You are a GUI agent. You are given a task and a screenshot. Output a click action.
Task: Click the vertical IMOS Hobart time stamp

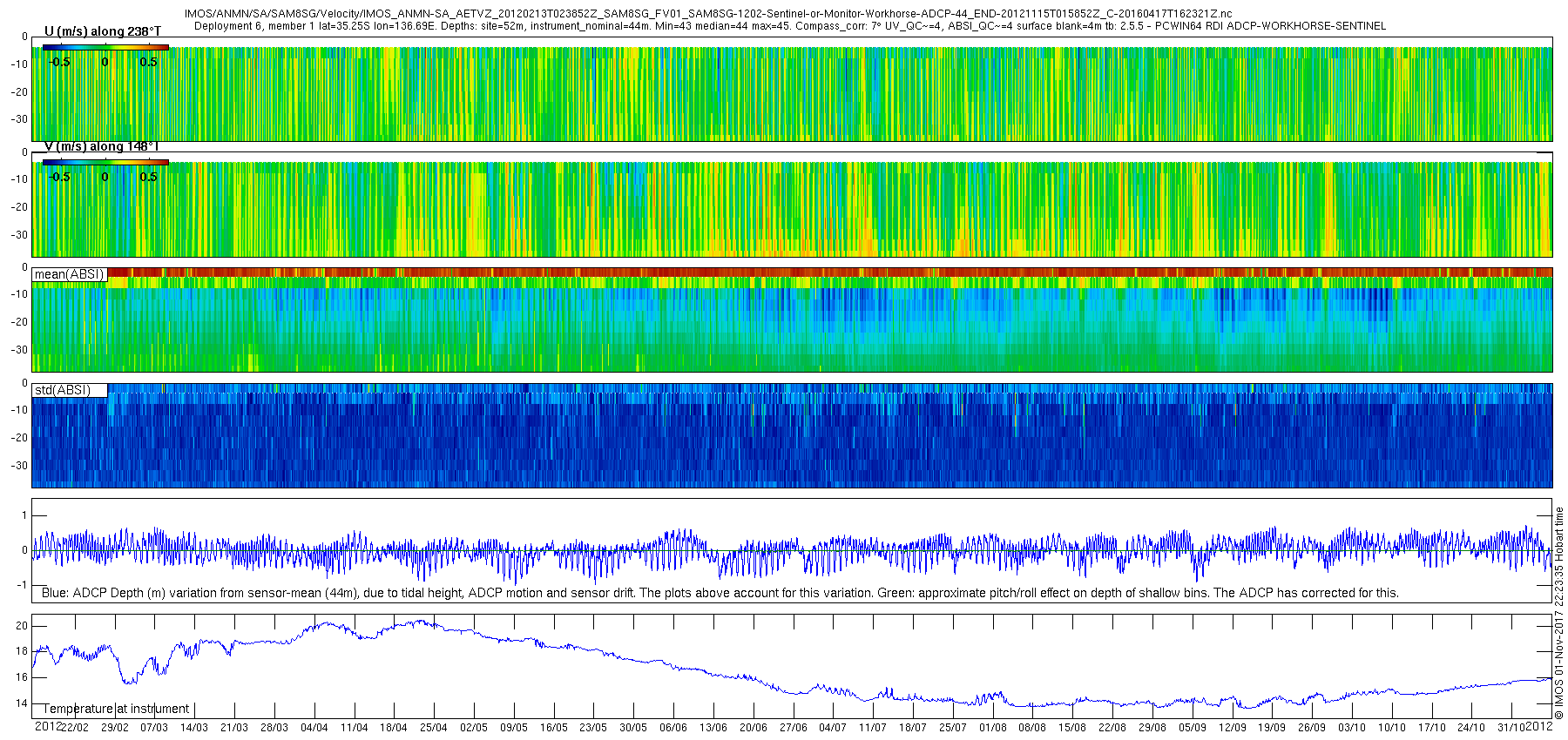[x=1559, y=614]
